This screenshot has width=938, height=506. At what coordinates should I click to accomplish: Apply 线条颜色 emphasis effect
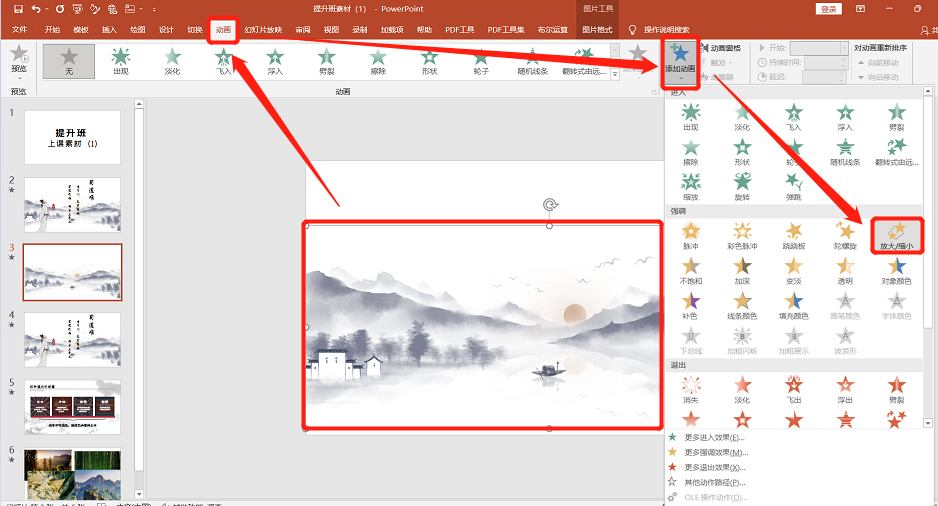click(742, 306)
